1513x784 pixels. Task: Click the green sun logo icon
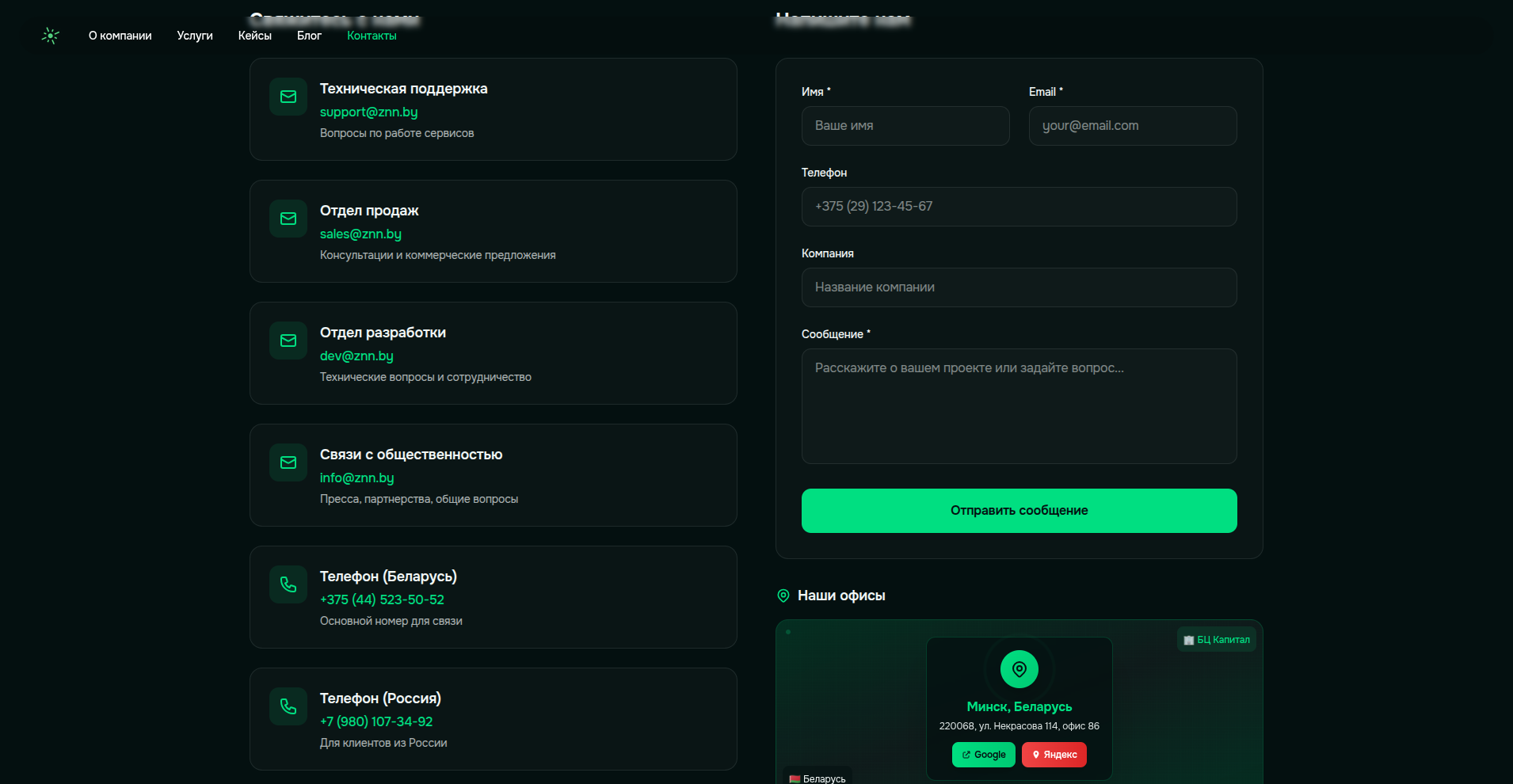point(51,36)
